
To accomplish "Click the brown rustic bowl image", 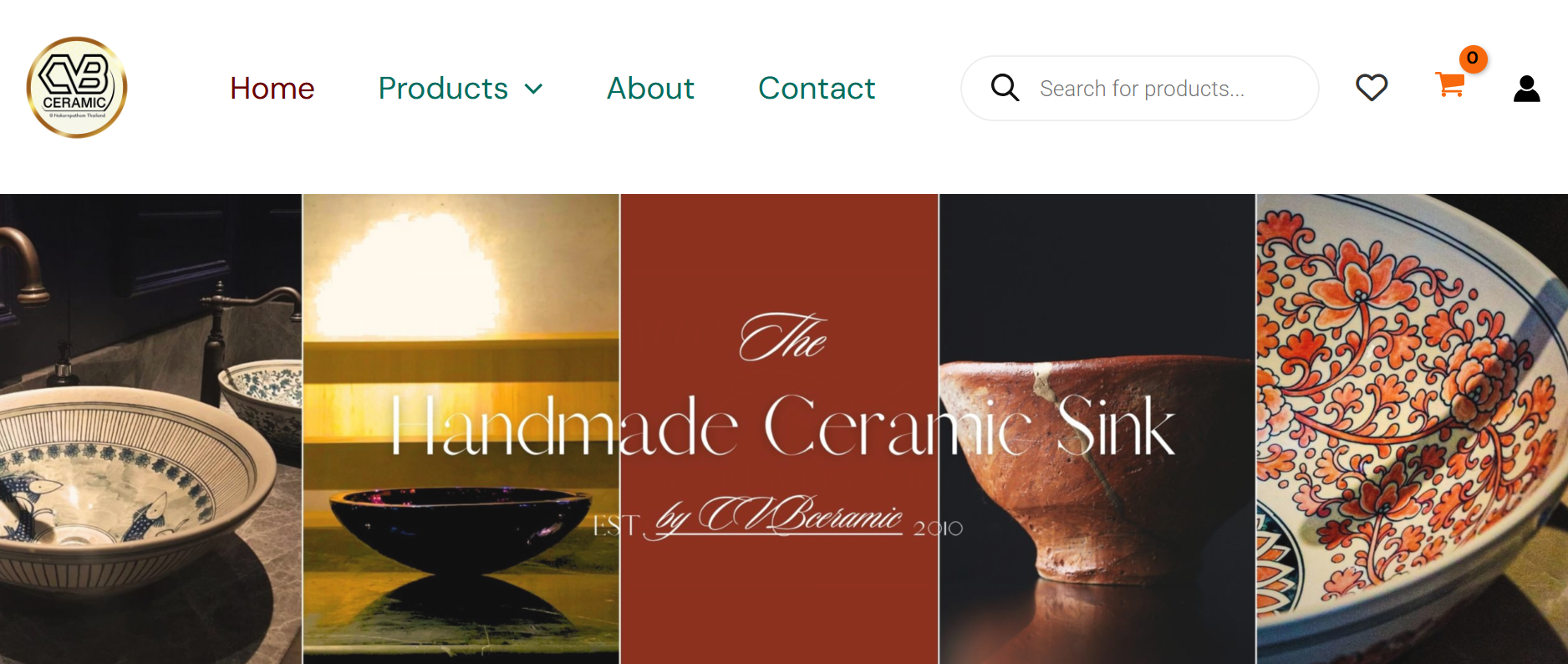I will click(1097, 429).
